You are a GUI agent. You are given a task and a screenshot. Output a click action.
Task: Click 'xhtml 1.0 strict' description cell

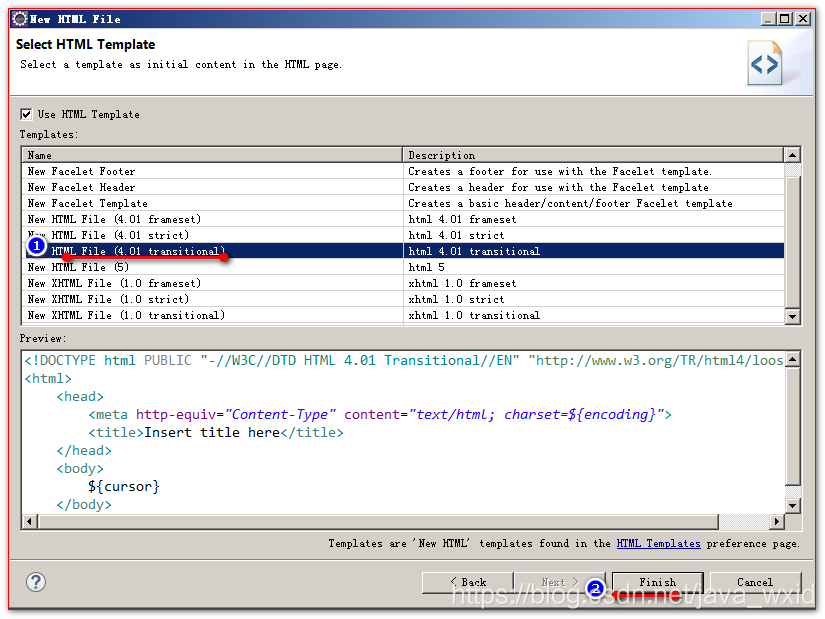(593, 299)
